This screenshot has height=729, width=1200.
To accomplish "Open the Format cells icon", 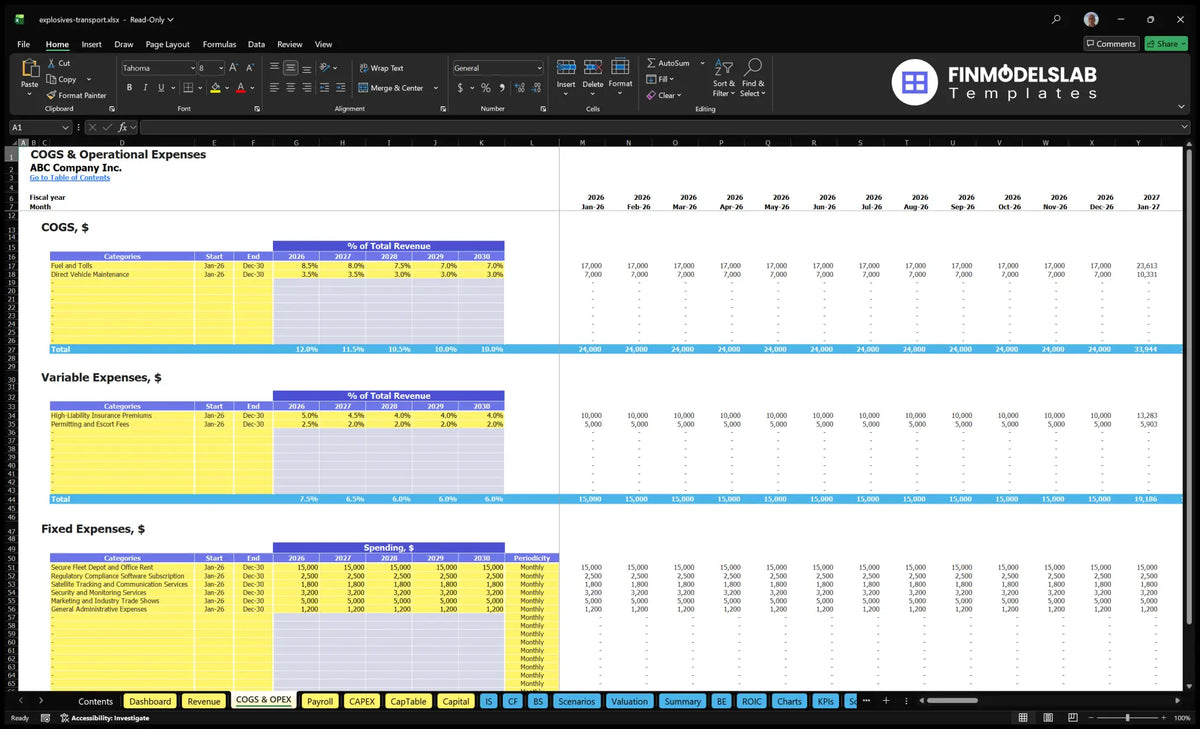I will (620, 67).
